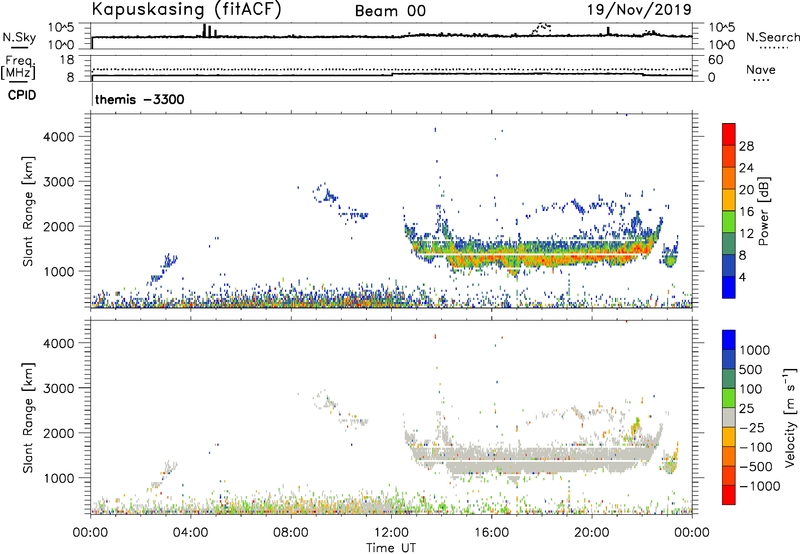Select the "N.Sky" legend label
800x554 pixels.
coord(19,37)
